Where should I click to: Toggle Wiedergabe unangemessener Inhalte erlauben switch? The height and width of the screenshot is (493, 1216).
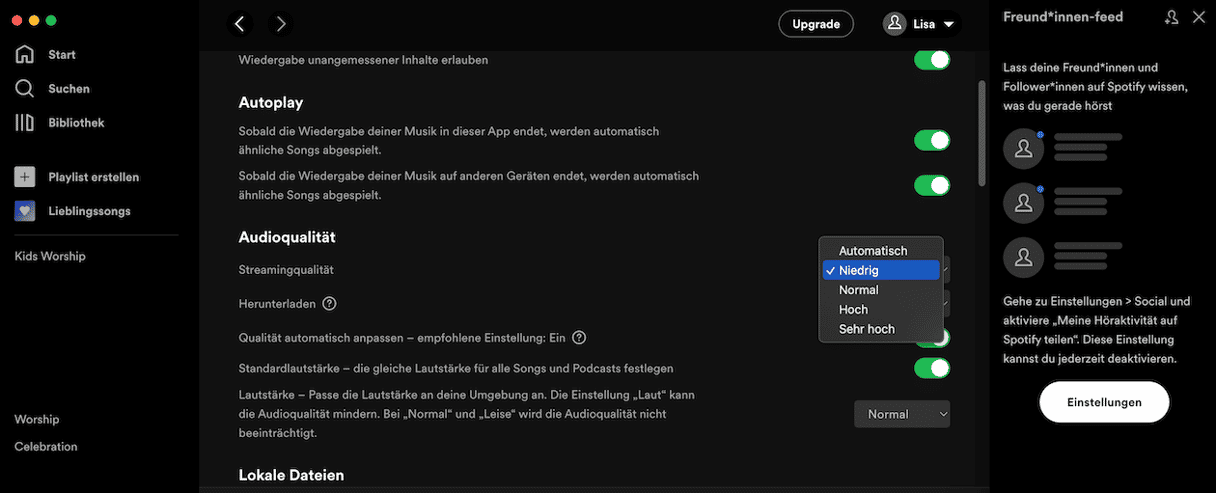click(x=931, y=60)
